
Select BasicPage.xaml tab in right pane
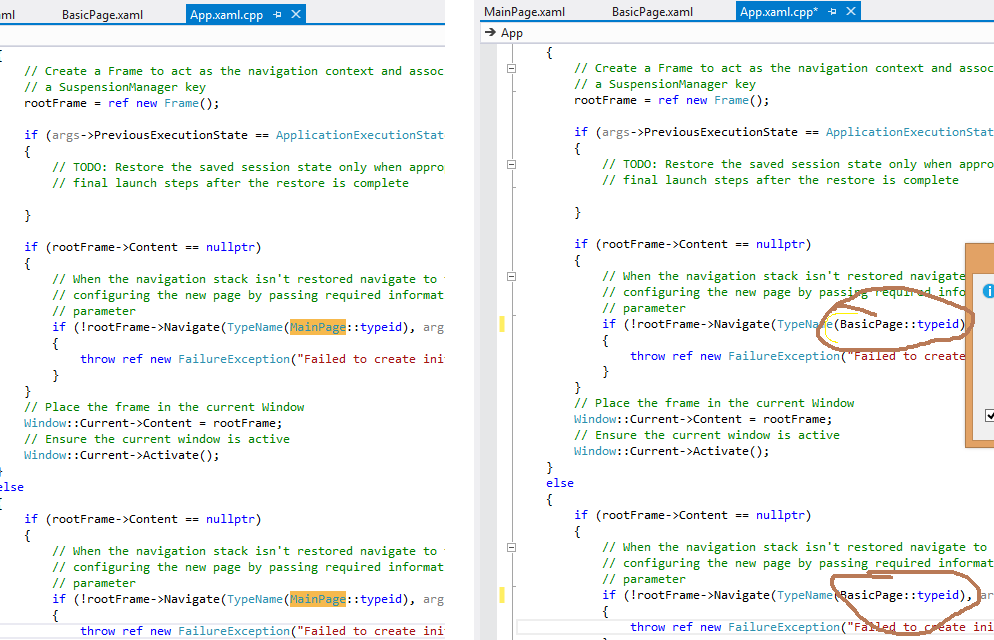pyautogui.click(x=652, y=11)
